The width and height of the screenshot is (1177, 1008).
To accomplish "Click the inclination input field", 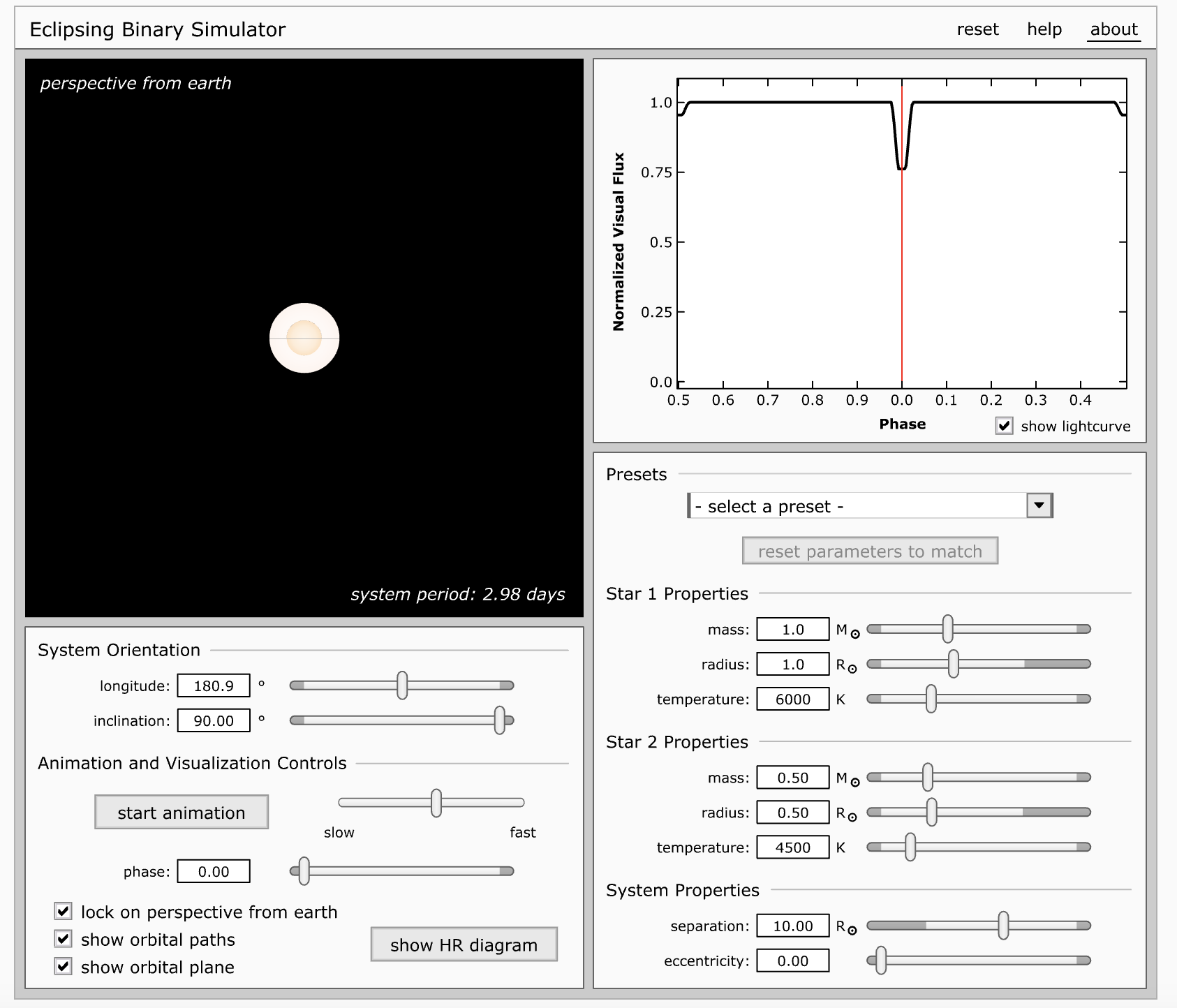I will point(214,720).
